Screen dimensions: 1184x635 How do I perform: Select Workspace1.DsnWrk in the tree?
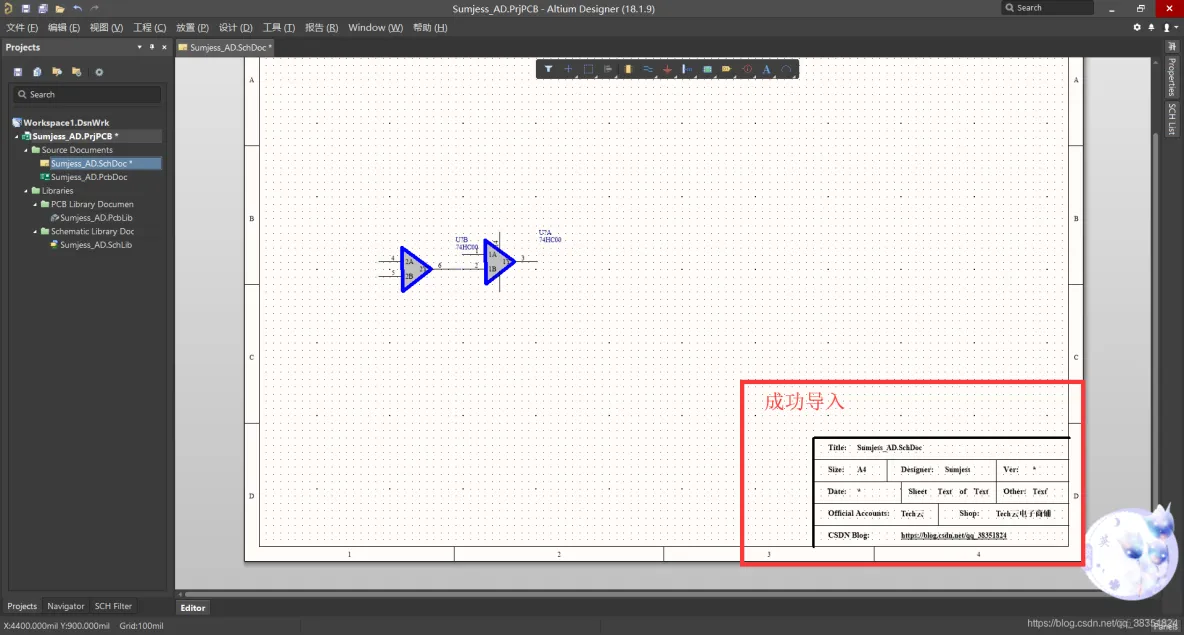[x=66, y=123]
